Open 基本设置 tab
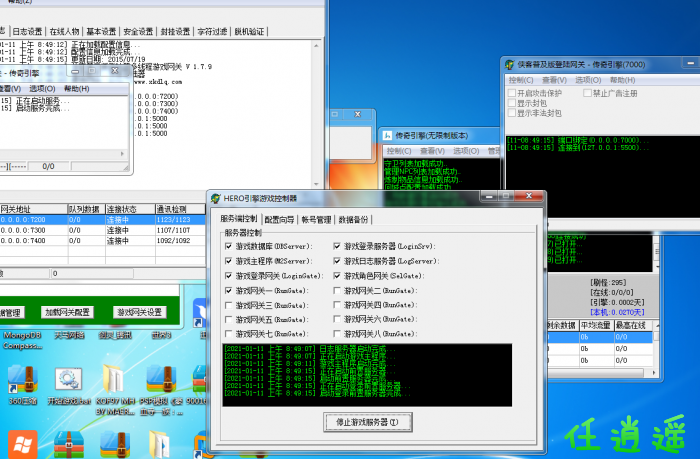Viewport: 700px width, 459px height. coord(101,31)
